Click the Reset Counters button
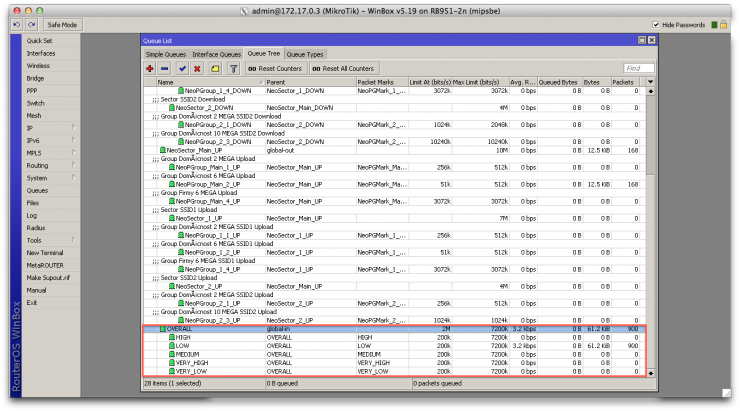This screenshot has height=411, width=740. (x=275, y=68)
